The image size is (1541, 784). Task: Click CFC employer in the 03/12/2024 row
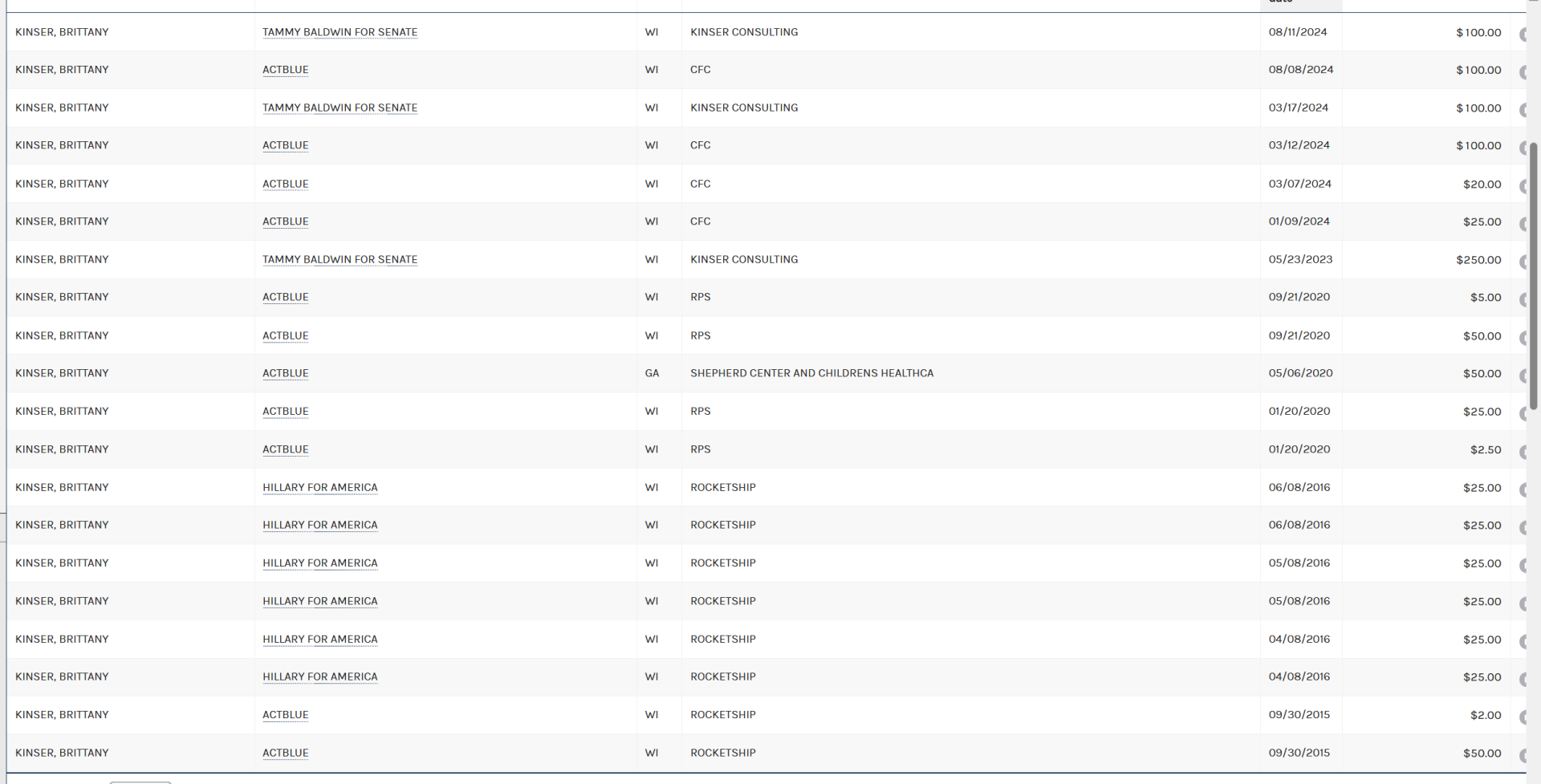tap(700, 145)
